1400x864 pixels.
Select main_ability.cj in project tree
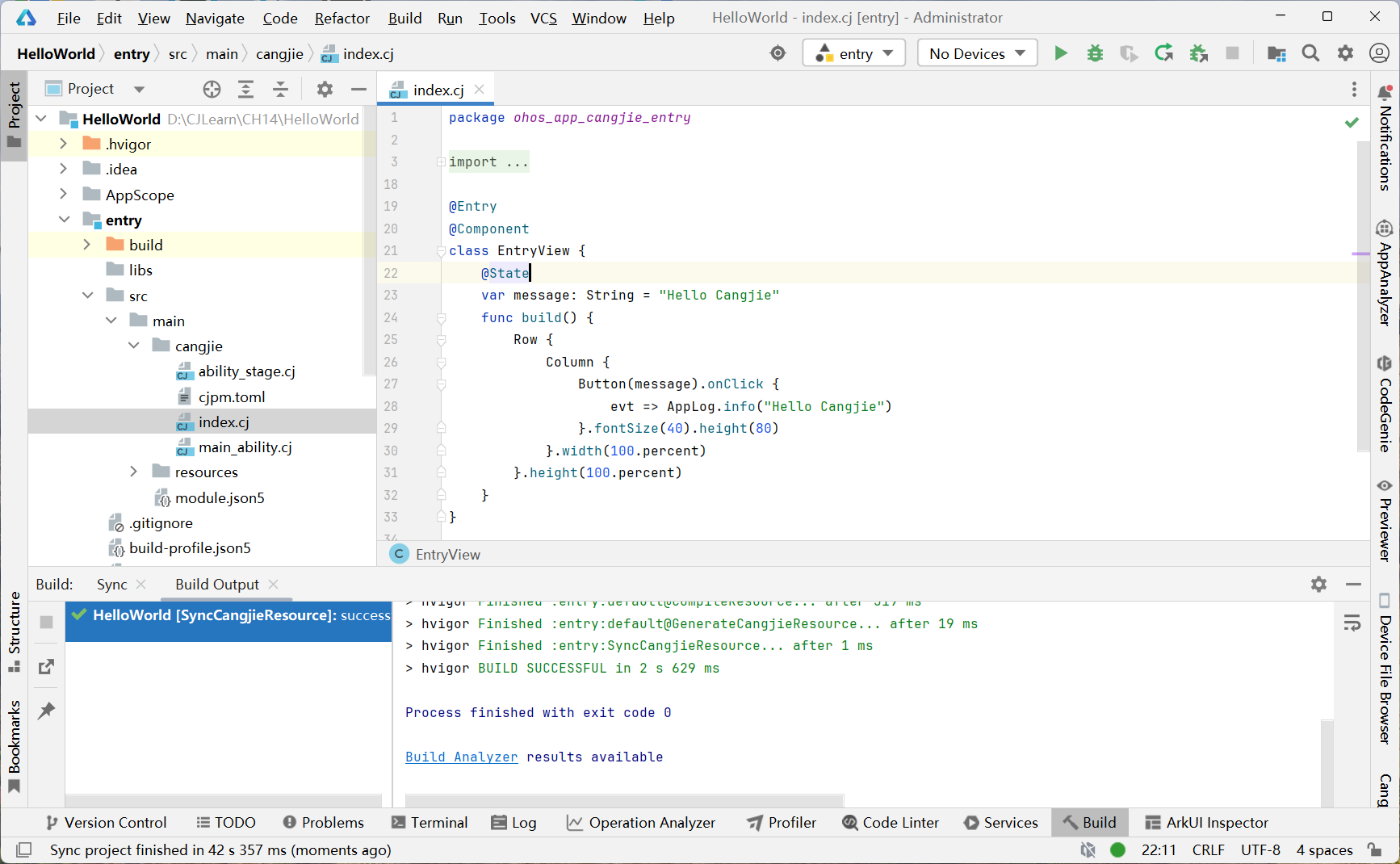[x=245, y=447]
